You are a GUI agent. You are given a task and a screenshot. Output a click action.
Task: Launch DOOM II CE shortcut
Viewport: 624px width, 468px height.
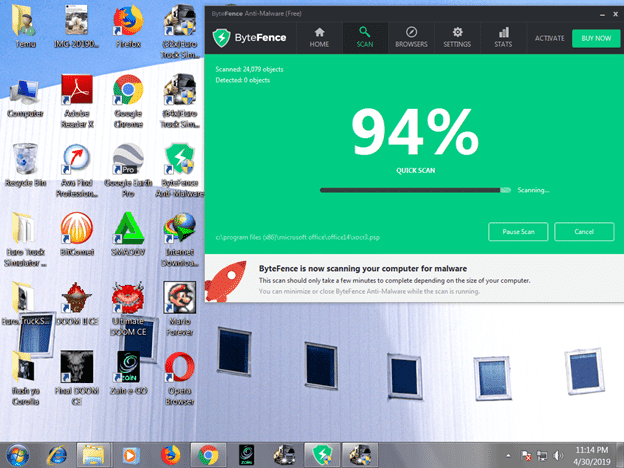click(76, 304)
